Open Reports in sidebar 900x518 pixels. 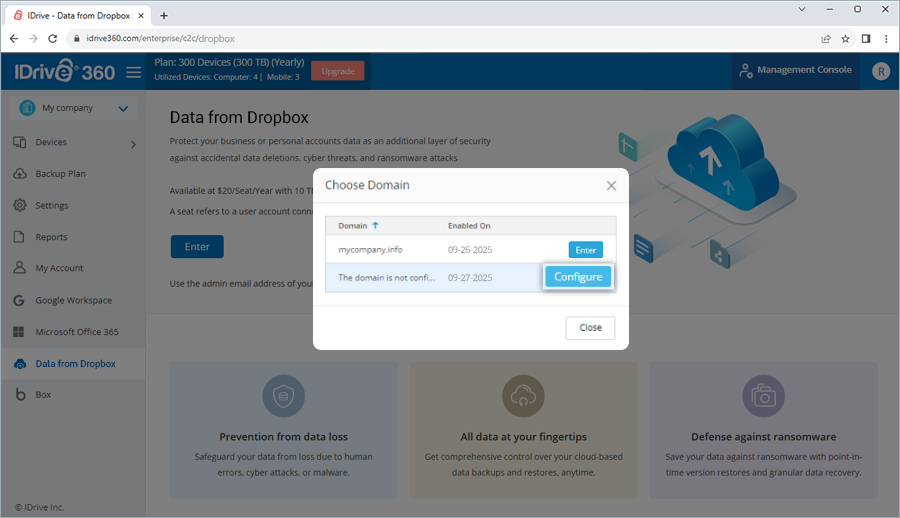[51, 237]
